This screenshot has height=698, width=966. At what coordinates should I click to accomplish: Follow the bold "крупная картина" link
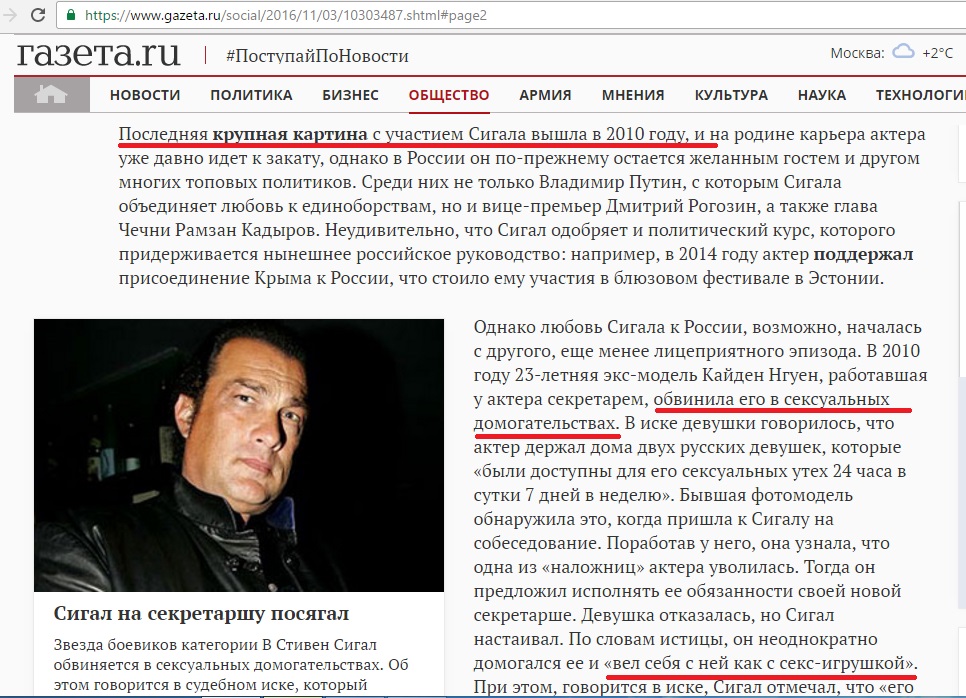coord(290,134)
